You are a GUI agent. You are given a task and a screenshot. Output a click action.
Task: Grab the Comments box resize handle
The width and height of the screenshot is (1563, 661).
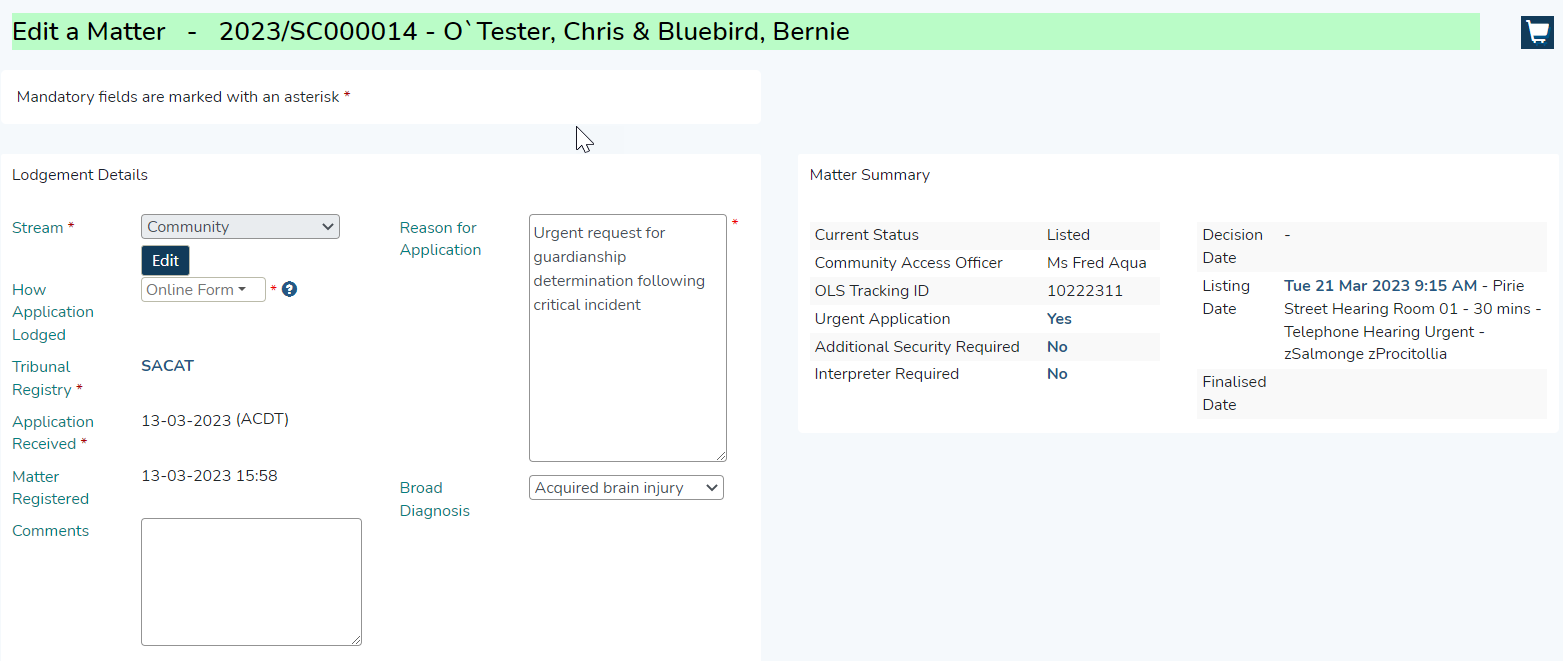coord(355,639)
